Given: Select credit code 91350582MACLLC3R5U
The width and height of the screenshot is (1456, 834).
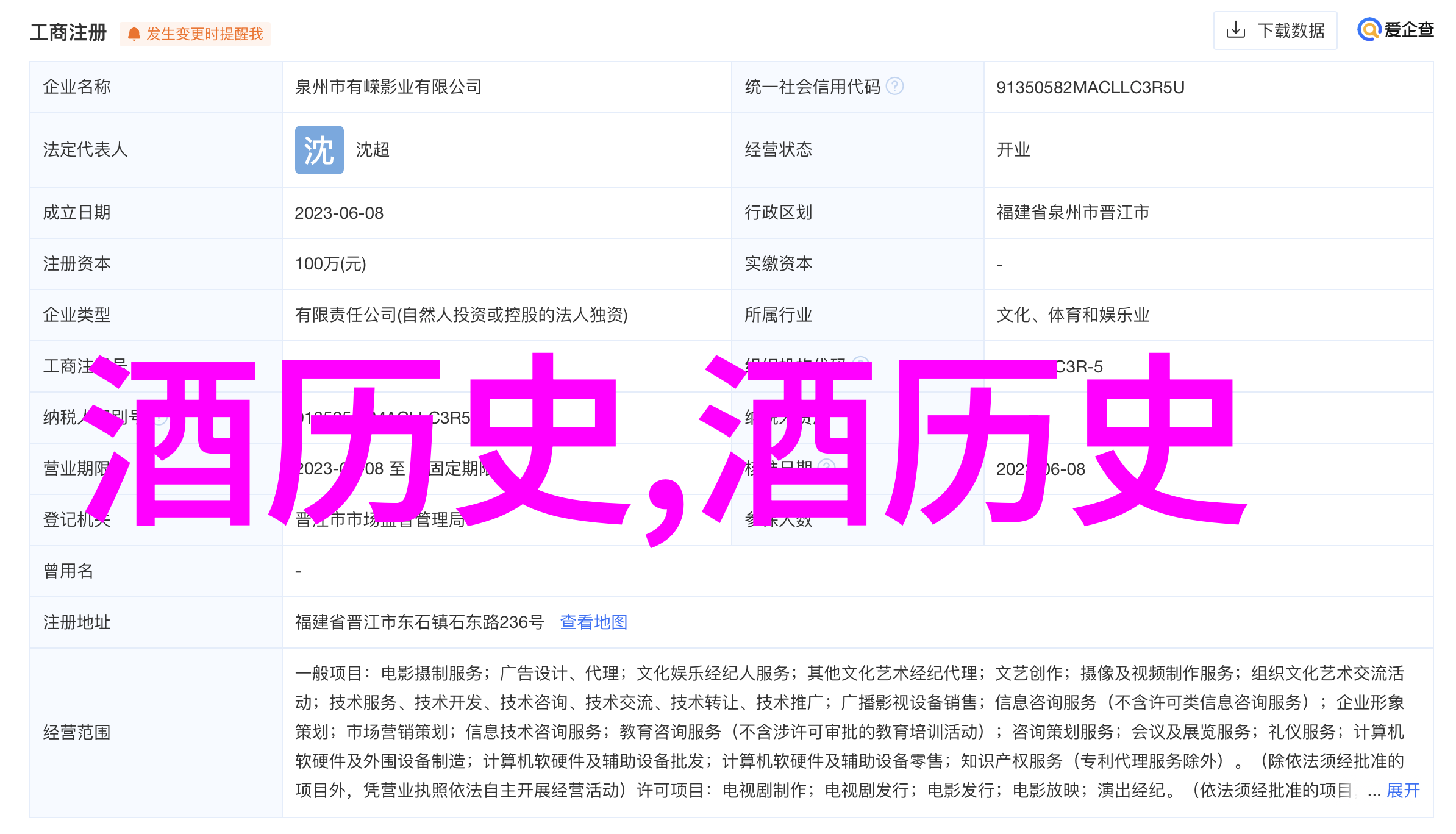Looking at the screenshot, I should 1090,87.
